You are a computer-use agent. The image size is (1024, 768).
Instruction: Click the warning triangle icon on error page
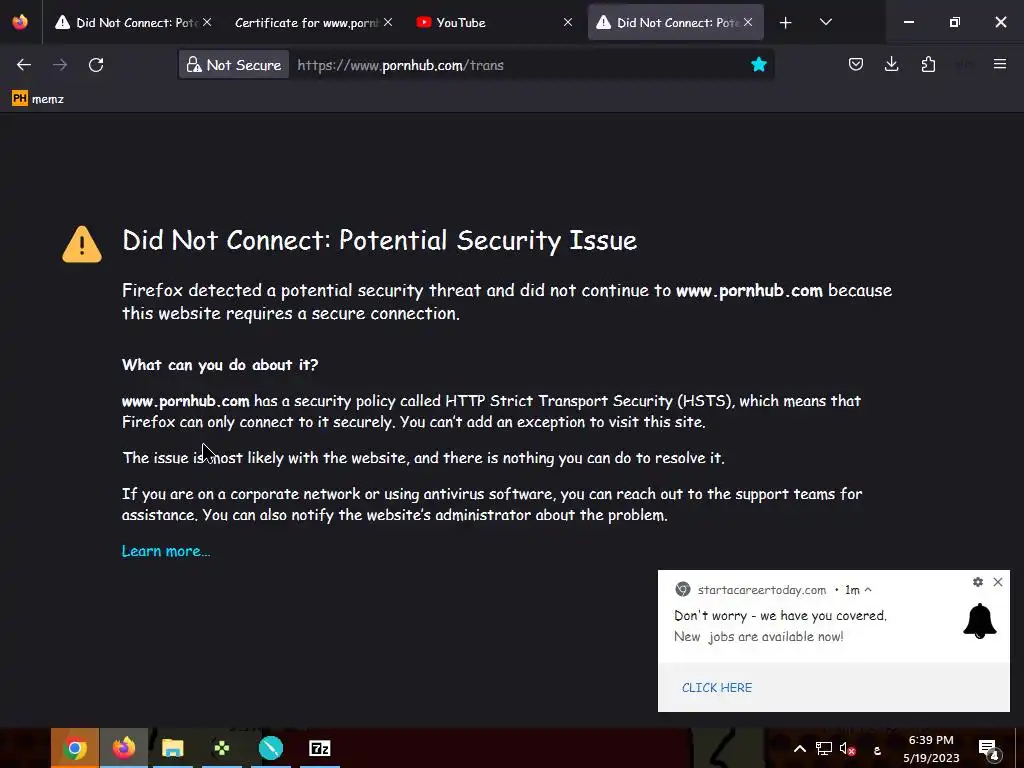pyautogui.click(x=82, y=245)
